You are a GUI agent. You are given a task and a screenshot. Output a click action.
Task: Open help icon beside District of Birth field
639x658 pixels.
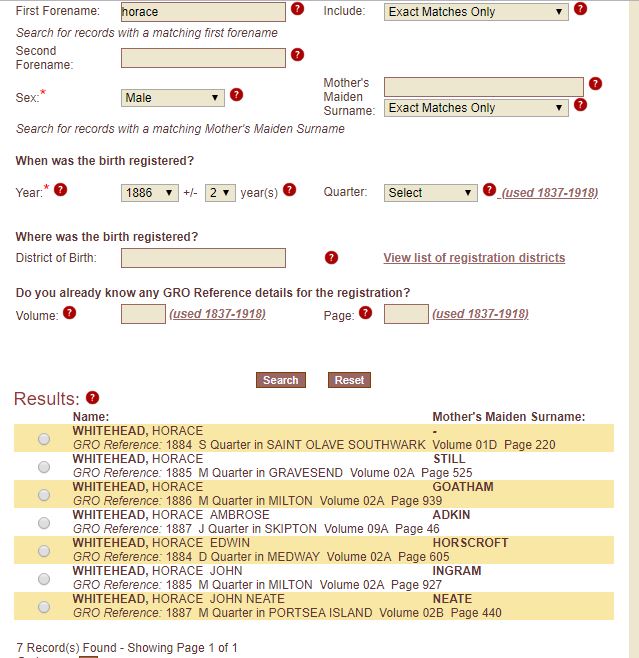pyautogui.click(x=331, y=258)
